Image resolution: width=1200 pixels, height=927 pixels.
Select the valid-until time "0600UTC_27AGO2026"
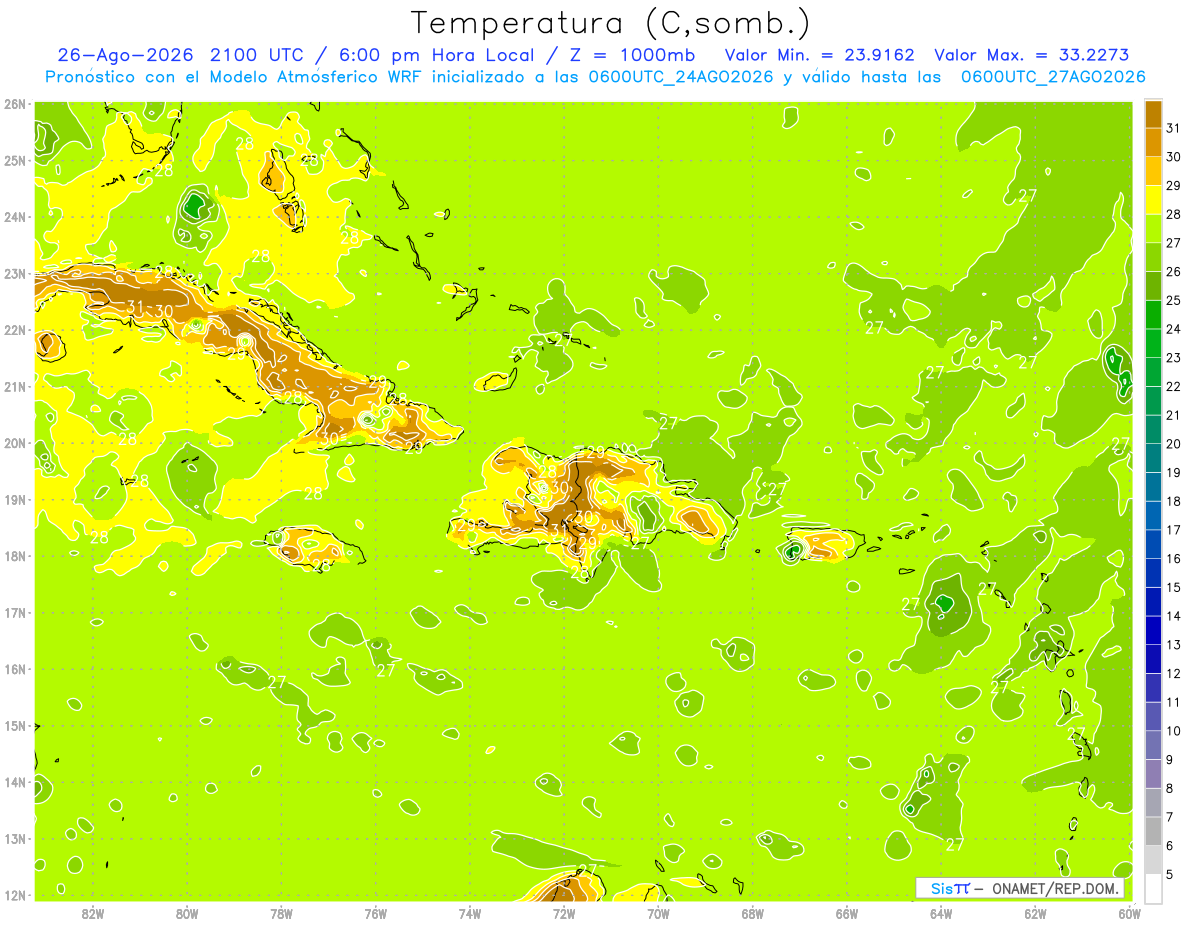1053,77
